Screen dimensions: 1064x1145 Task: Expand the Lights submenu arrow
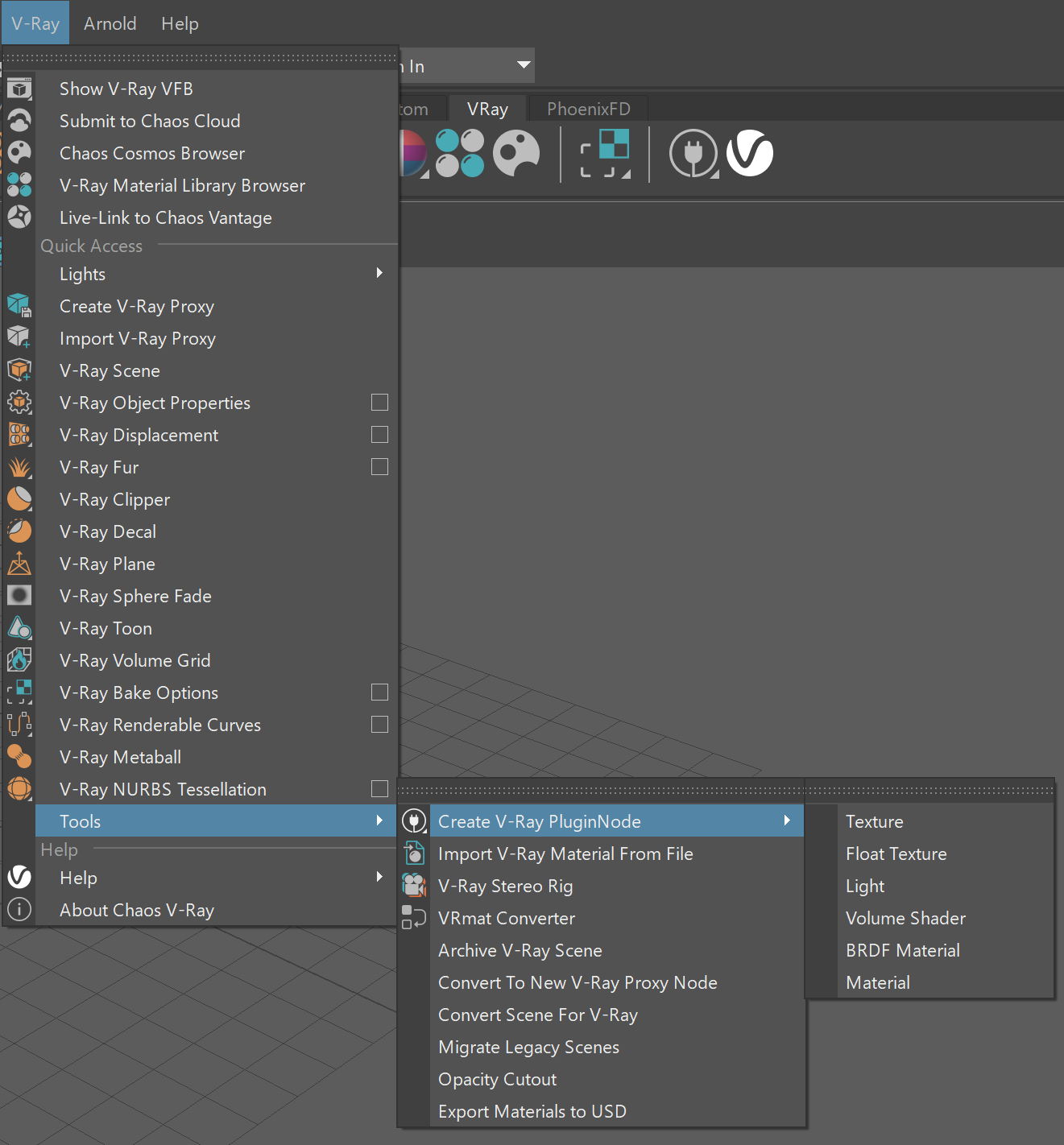point(379,273)
